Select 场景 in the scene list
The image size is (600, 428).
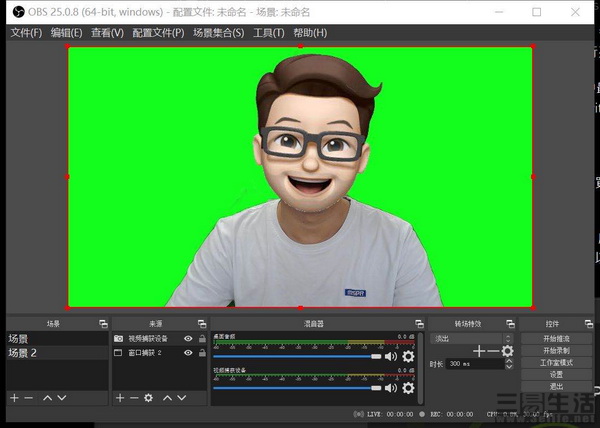click(x=57, y=338)
